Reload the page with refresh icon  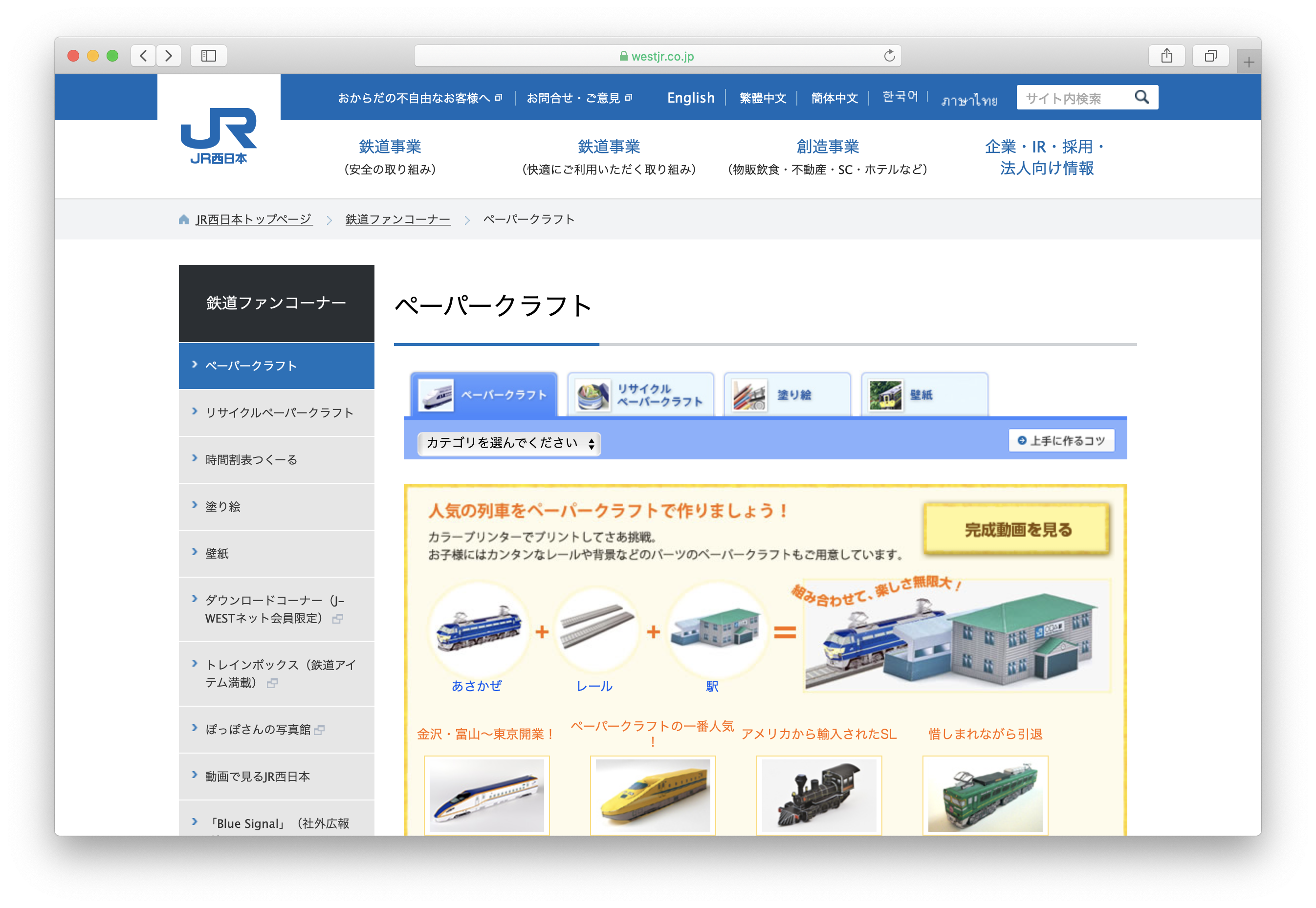pos(889,56)
